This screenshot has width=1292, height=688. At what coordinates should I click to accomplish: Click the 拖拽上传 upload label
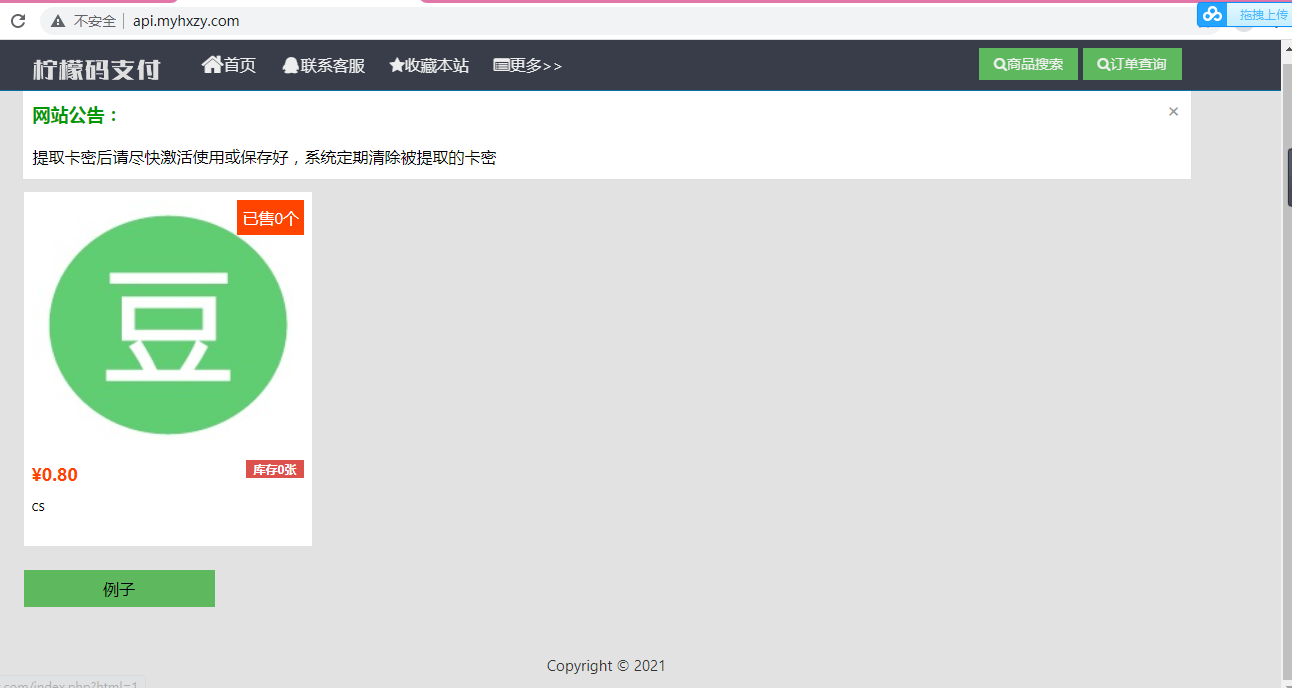[1264, 15]
